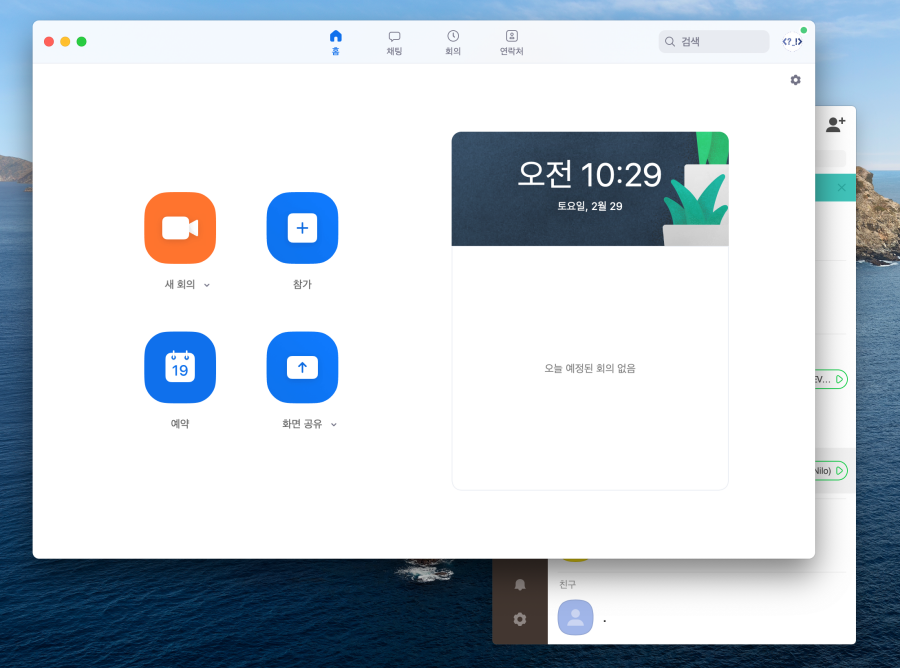Open the 참가 join meeting button
Viewport: 900px width, 668px height.
(x=302, y=228)
